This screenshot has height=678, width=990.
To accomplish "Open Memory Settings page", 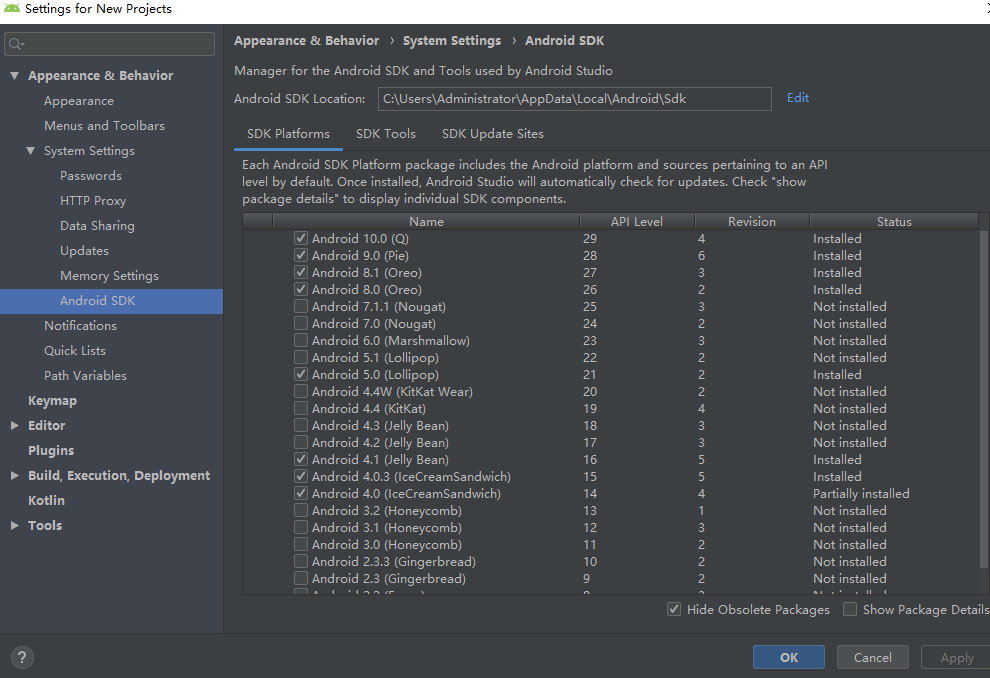I will [109, 276].
